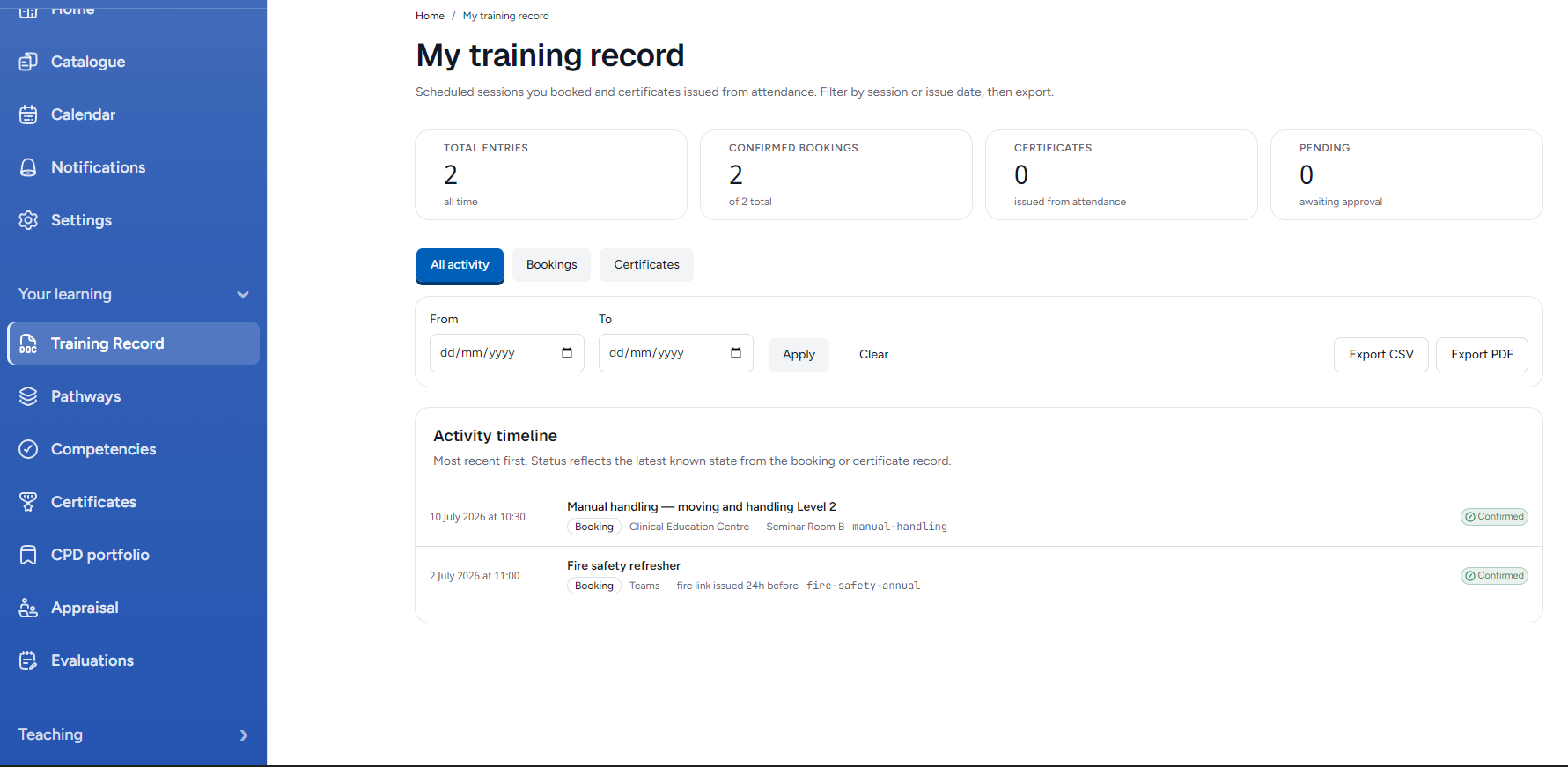Export the record as CSV
The width and height of the screenshot is (1568, 767).
click(1381, 355)
